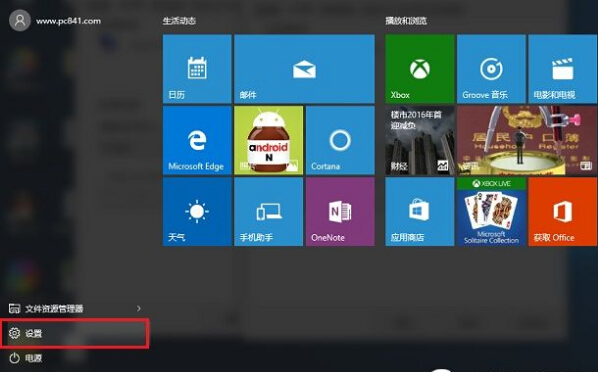The height and width of the screenshot is (372, 598).
Task: Click the 播放和浏览 group heading
Action: point(406,21)
